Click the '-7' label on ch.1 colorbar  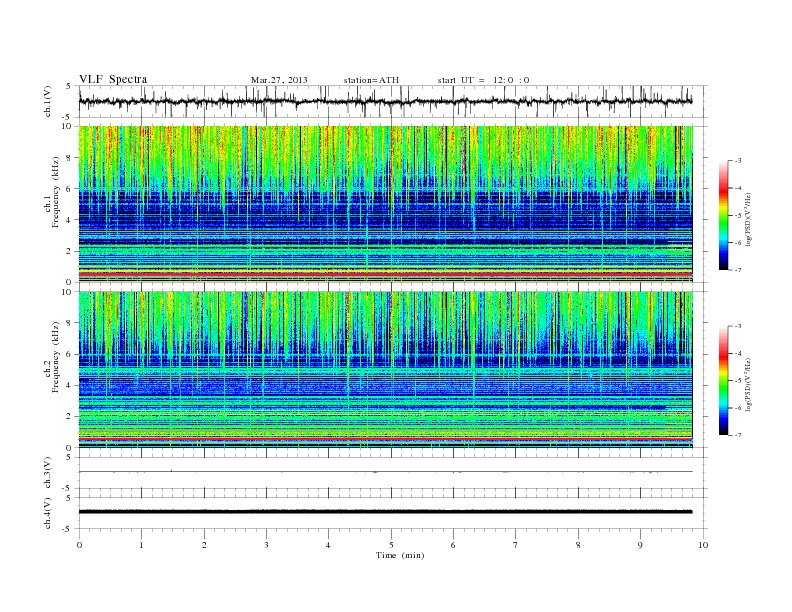pyautogui.click(x=737, y=270)
